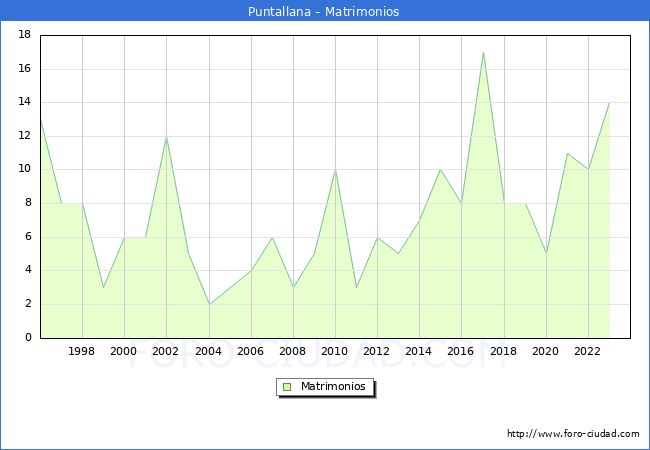The width and height of the screenshot is (650, 450).
Task: Click the 2002 peak on the chart
Action: 166,137
